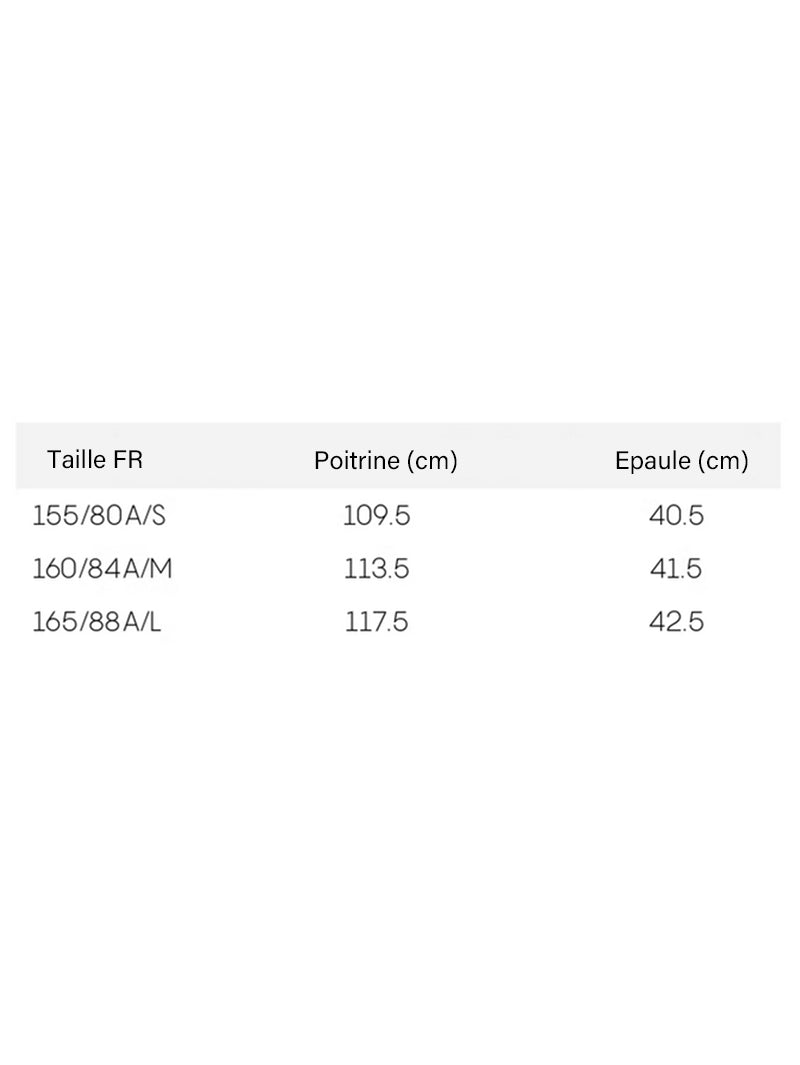Click the (cm) unit beside Poitrine
The width and height of the screenshot is (800, 1065).
click(433, 461)
